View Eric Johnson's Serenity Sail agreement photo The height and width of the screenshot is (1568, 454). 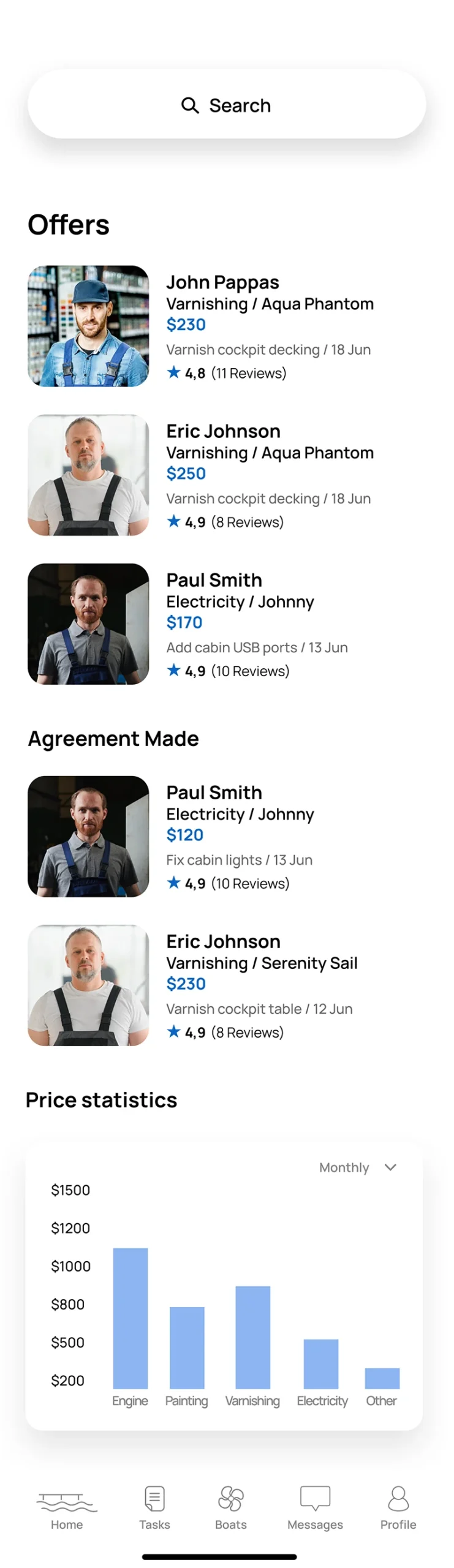88,985
